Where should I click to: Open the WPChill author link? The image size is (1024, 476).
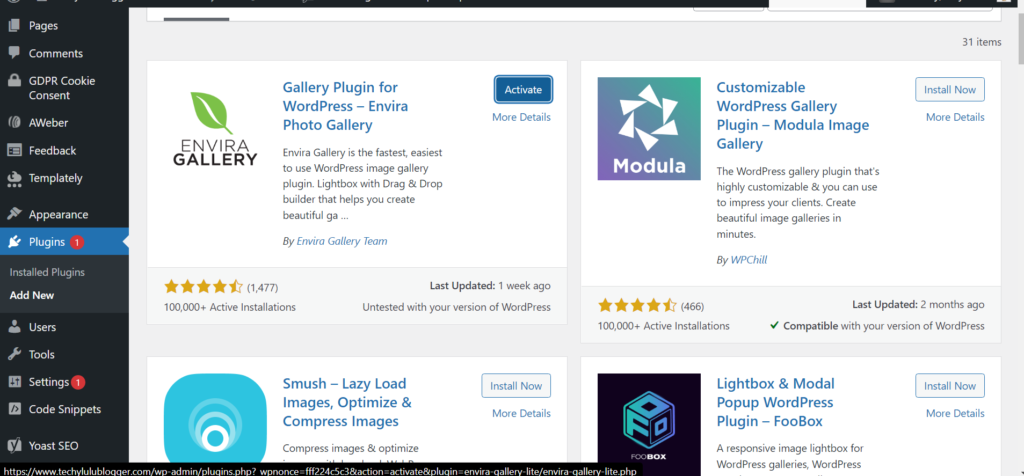748,260
